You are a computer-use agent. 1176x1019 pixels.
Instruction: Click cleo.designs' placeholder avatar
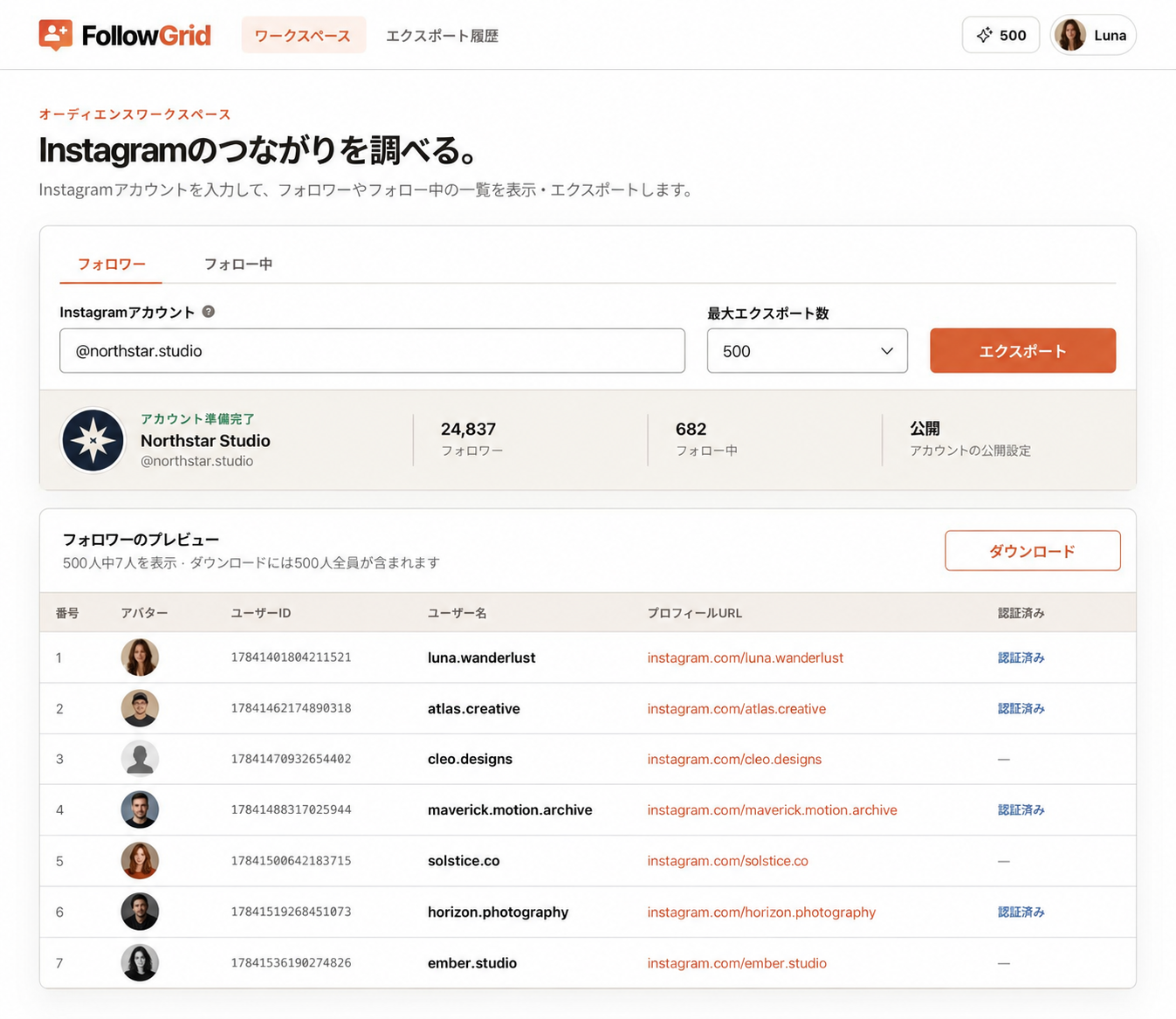click(x=140, y=759)
